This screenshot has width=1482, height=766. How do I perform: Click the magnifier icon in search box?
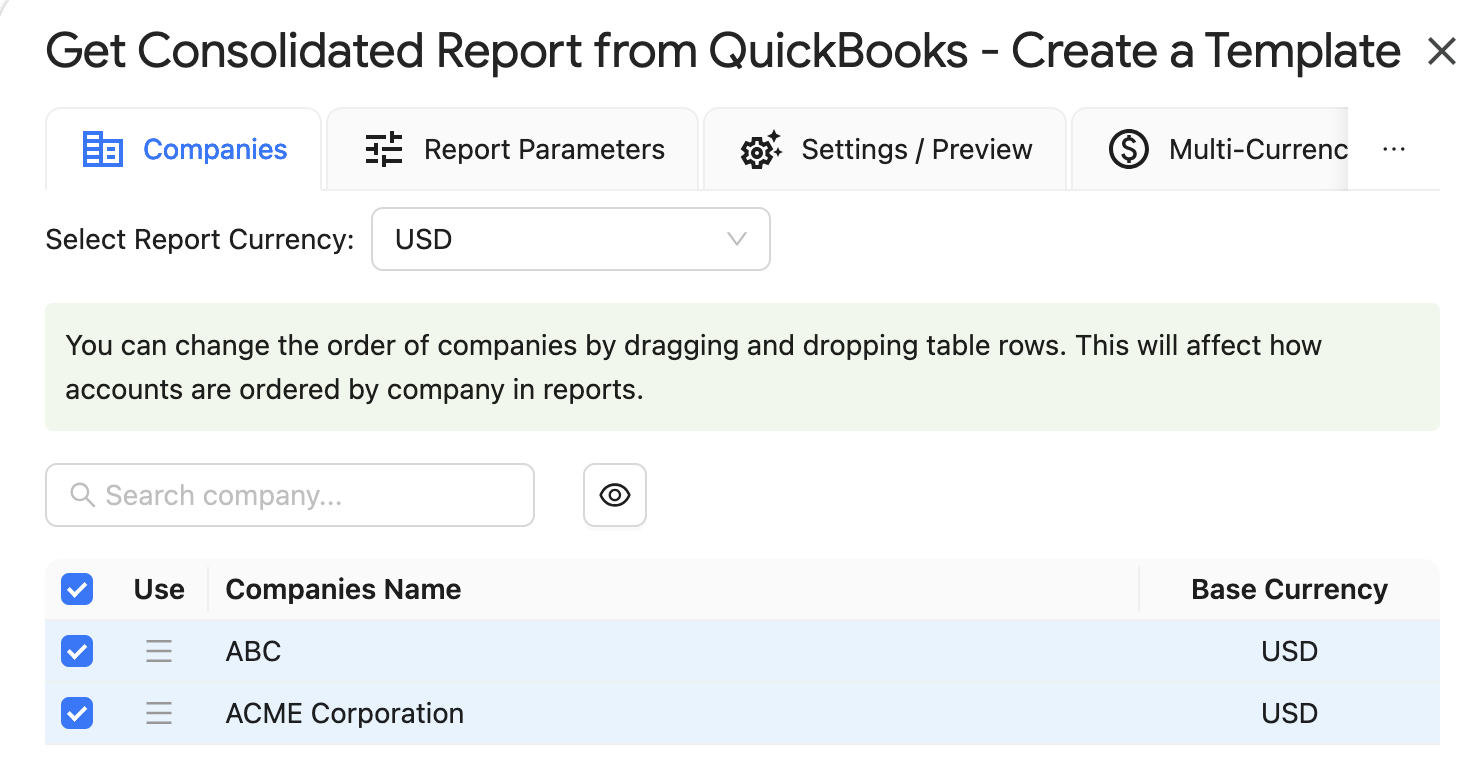coord(83,495)
